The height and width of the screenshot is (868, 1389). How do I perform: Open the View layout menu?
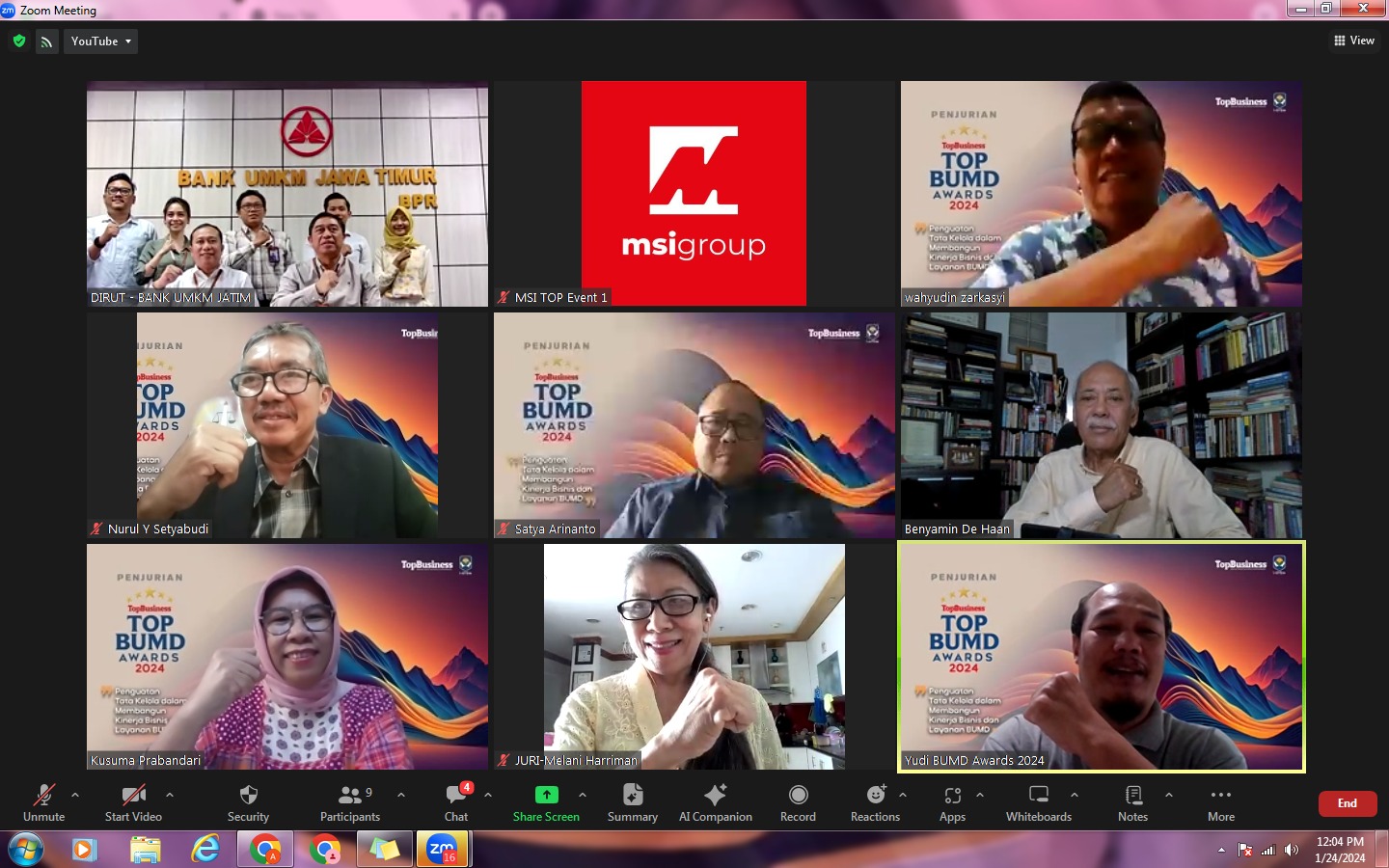[x=1354, y=41]
